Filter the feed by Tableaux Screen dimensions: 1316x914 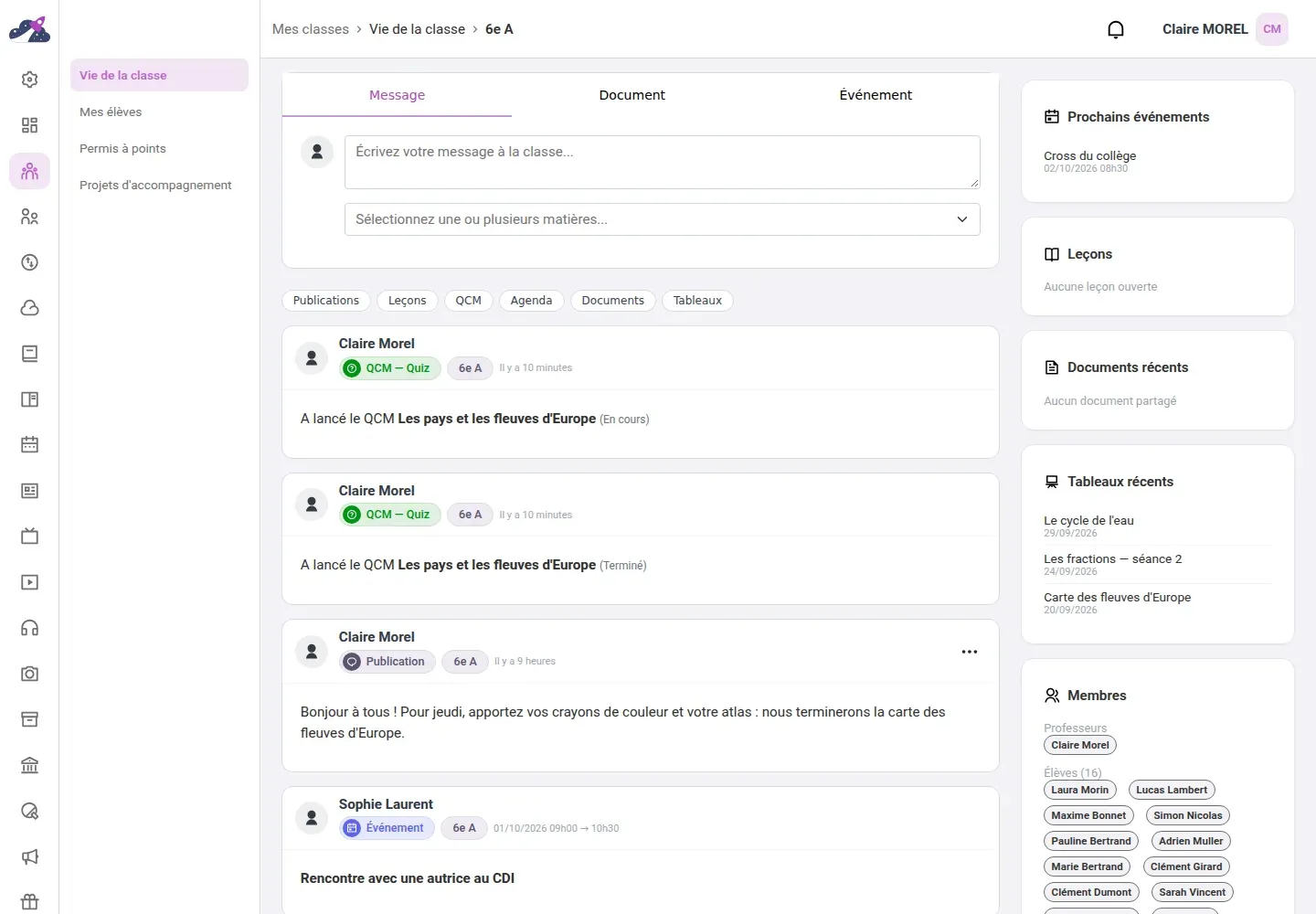[x=697, y=301]
